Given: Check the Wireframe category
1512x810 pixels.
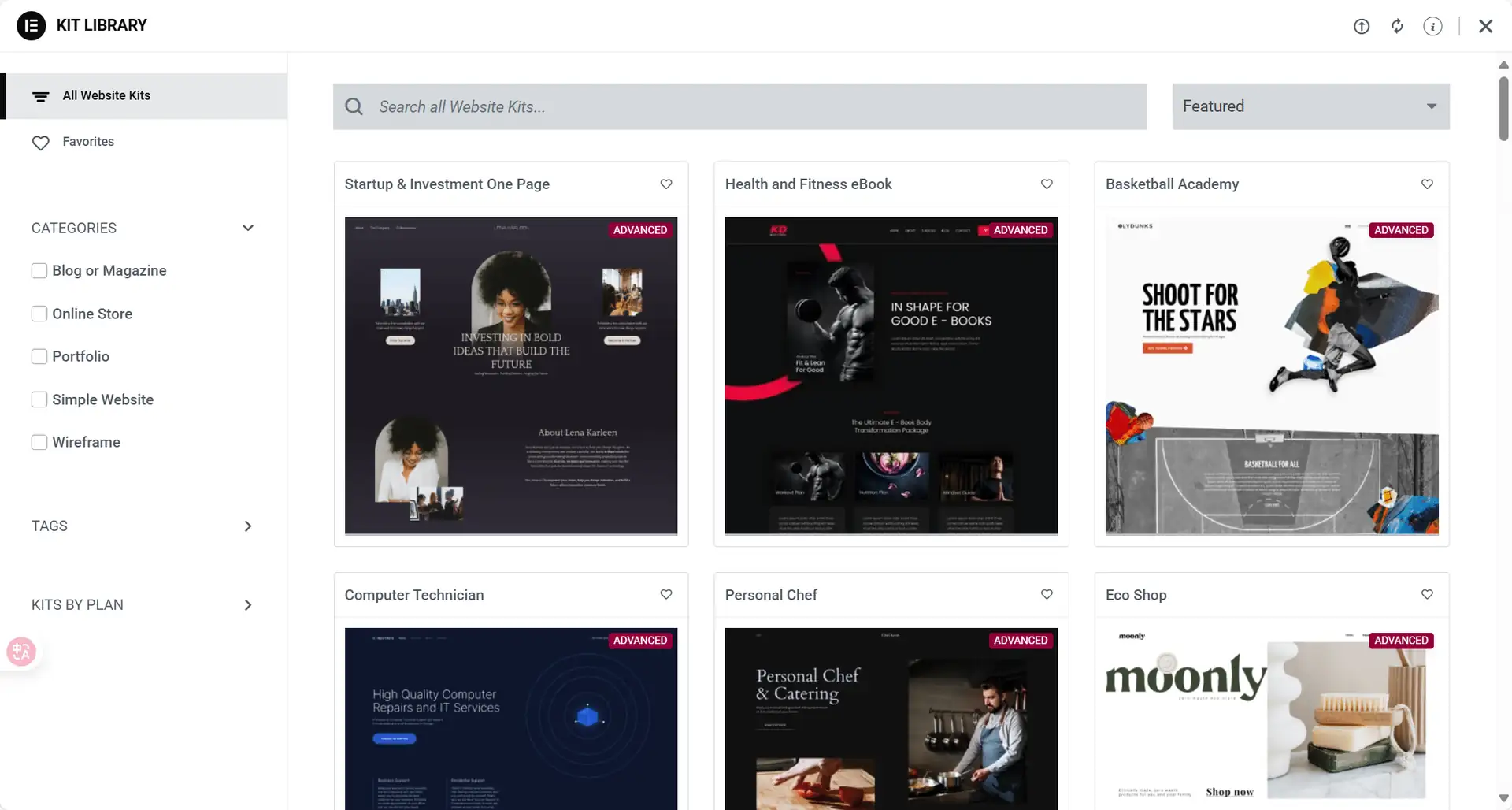Looking at the screenshot, I should tap(39, 442).
